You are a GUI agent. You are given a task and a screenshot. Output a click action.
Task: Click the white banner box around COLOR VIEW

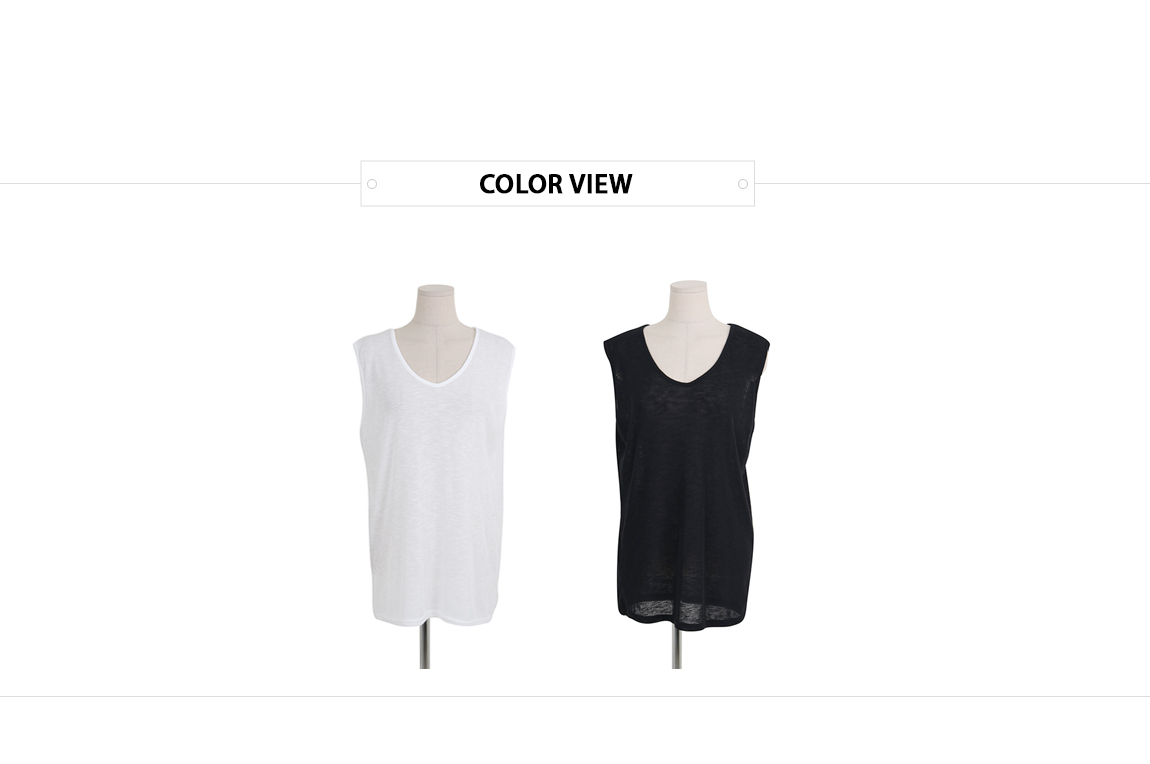coord(557,183)
